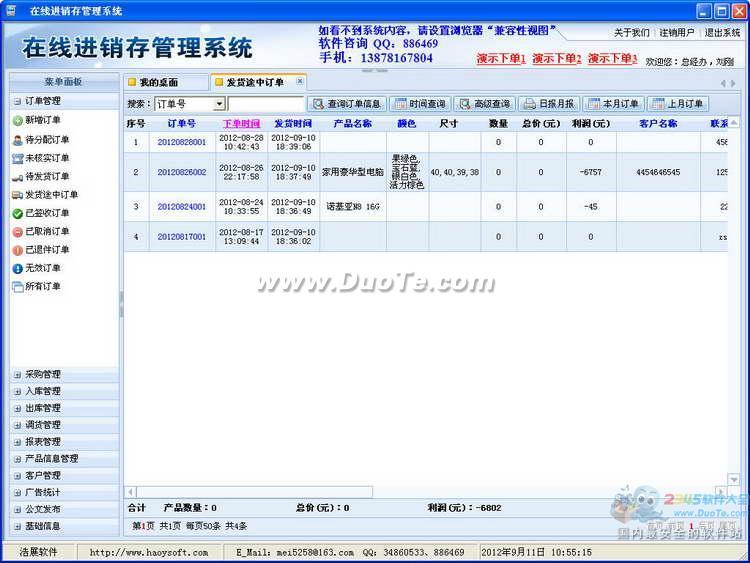This screenshot has width=750, height=563.
Task: Open order link 20120826002
Action: coord(181,172)
